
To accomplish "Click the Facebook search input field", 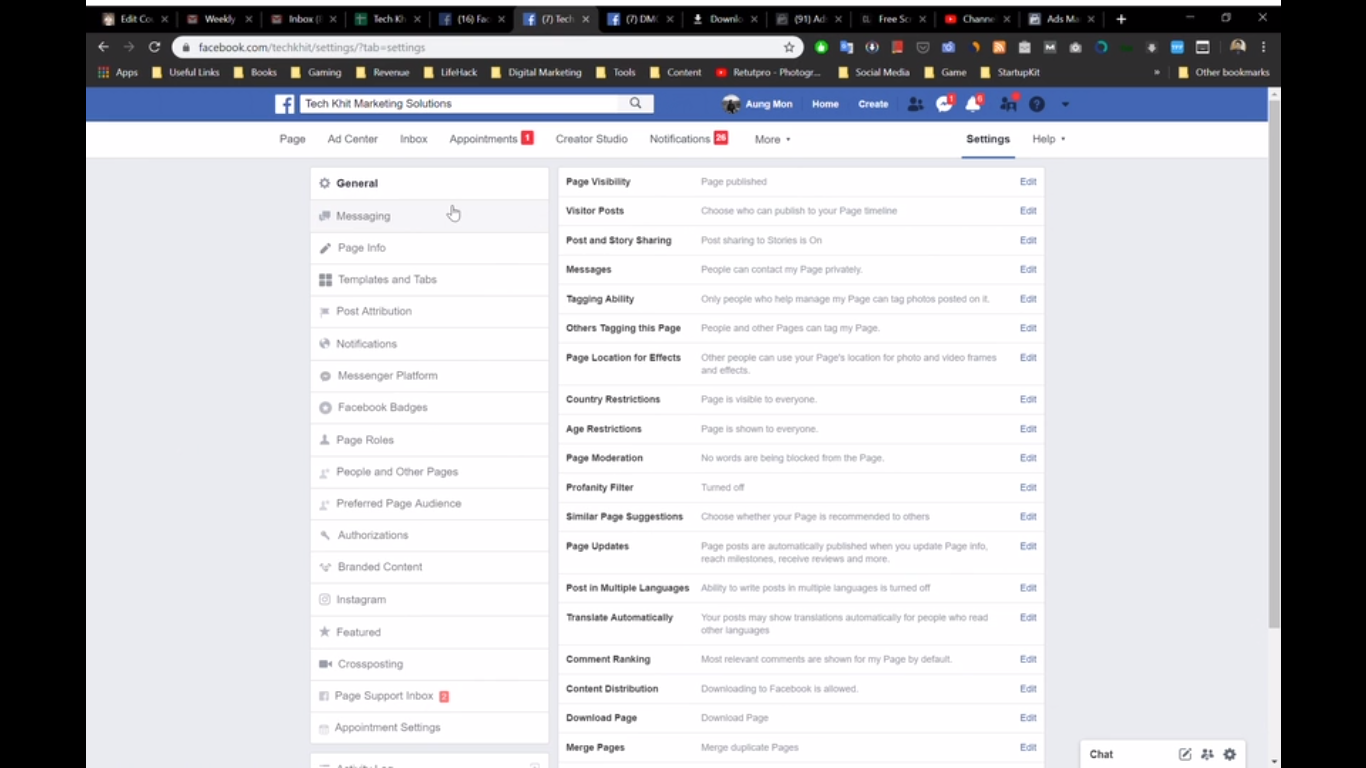I will click(x=459, y=103).
